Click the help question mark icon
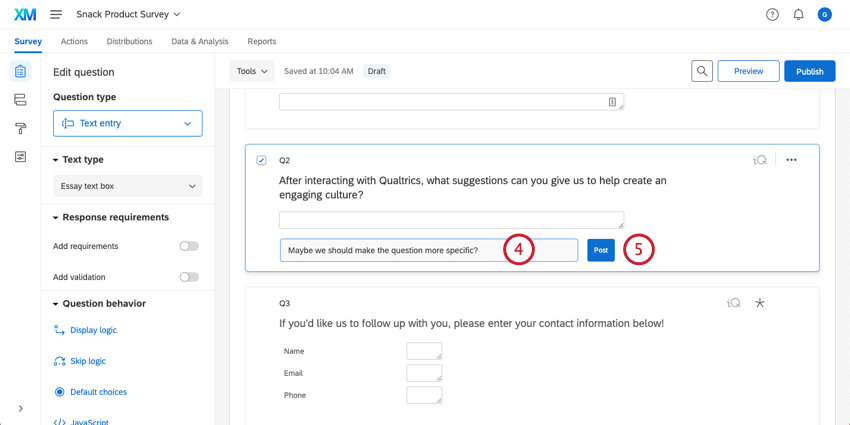The width and height of the screenshot is (850, 425). (x=772, y=15)
